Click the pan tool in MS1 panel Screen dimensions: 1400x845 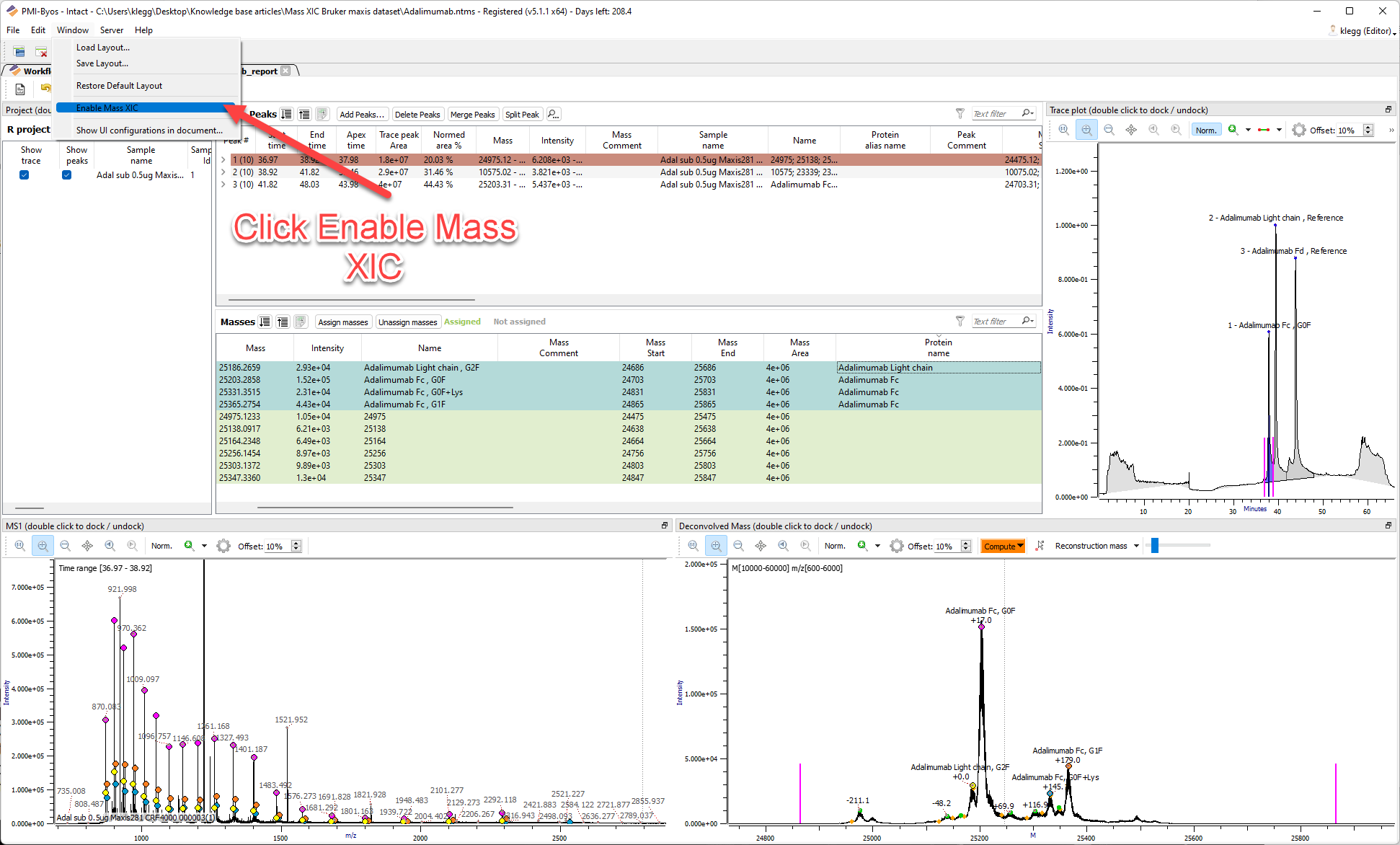[x=87, y=546]
